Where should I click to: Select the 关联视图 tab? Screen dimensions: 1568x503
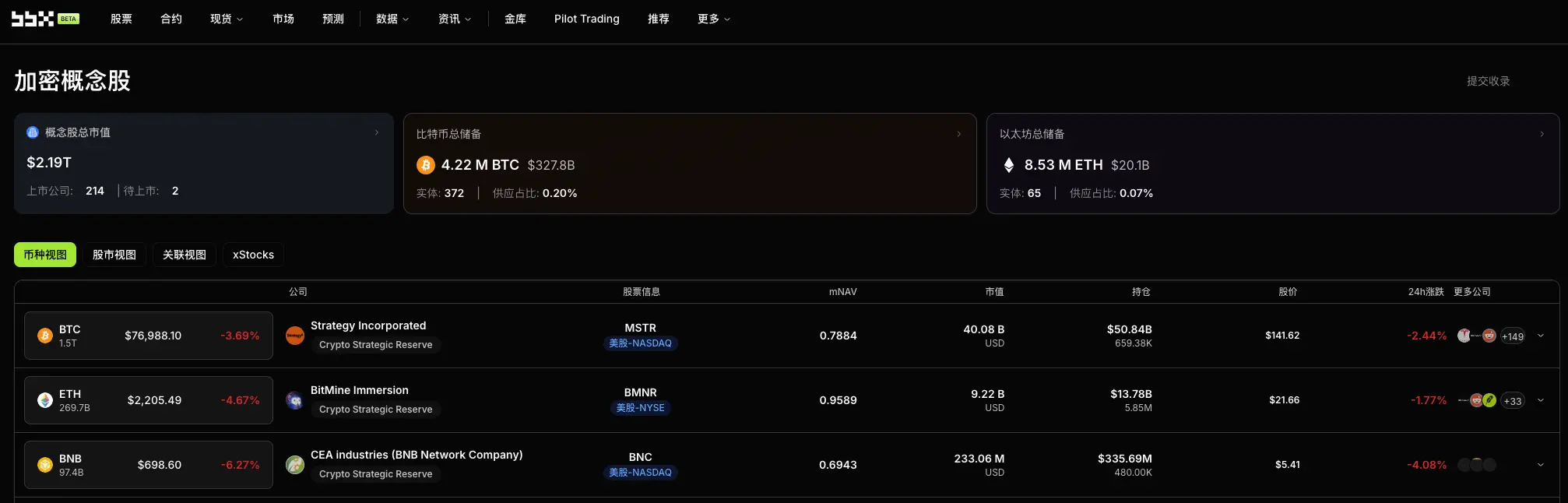(185, 255)
